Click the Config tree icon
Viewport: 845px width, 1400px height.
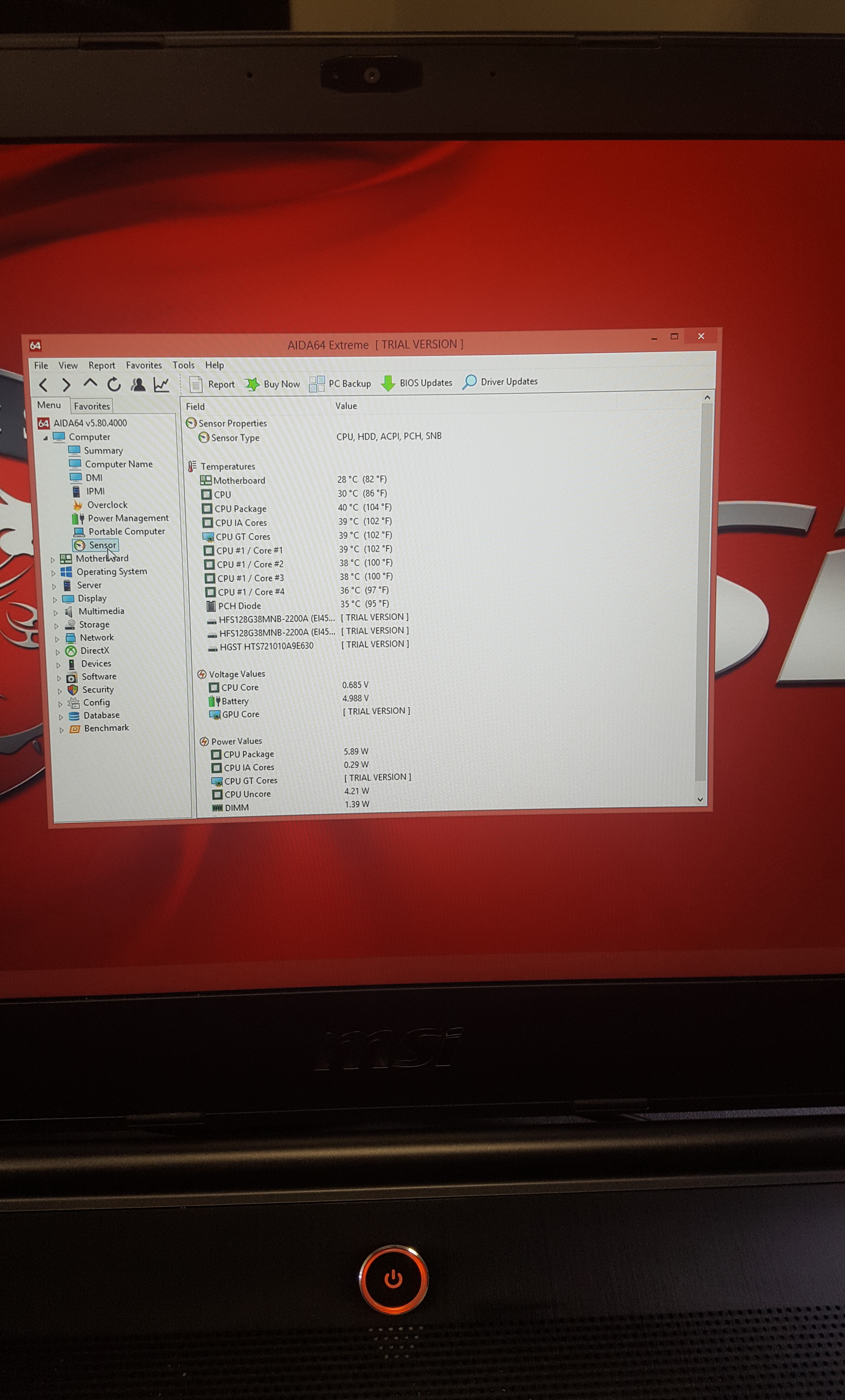pos(74,703)
